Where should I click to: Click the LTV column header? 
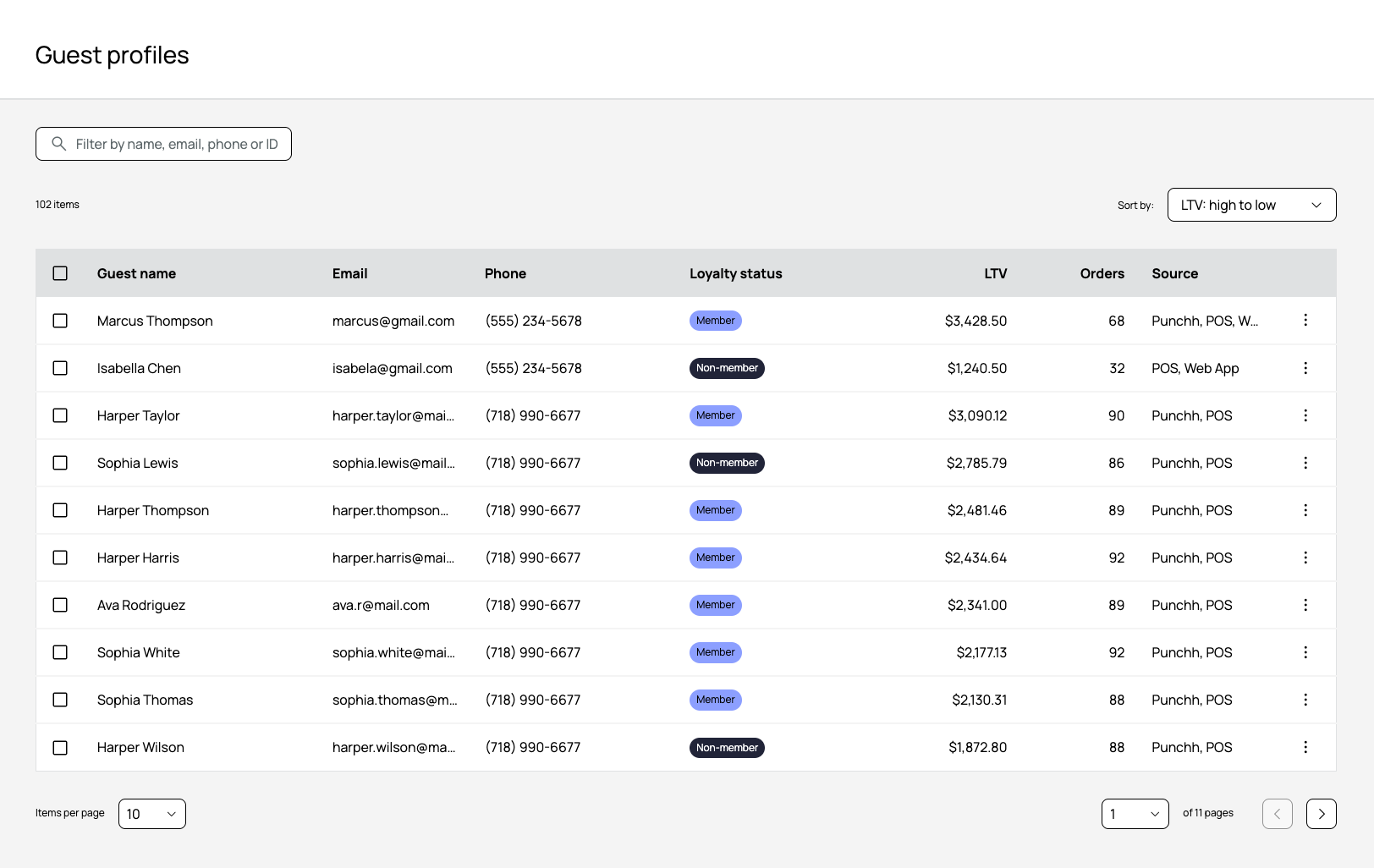[996, 273]
